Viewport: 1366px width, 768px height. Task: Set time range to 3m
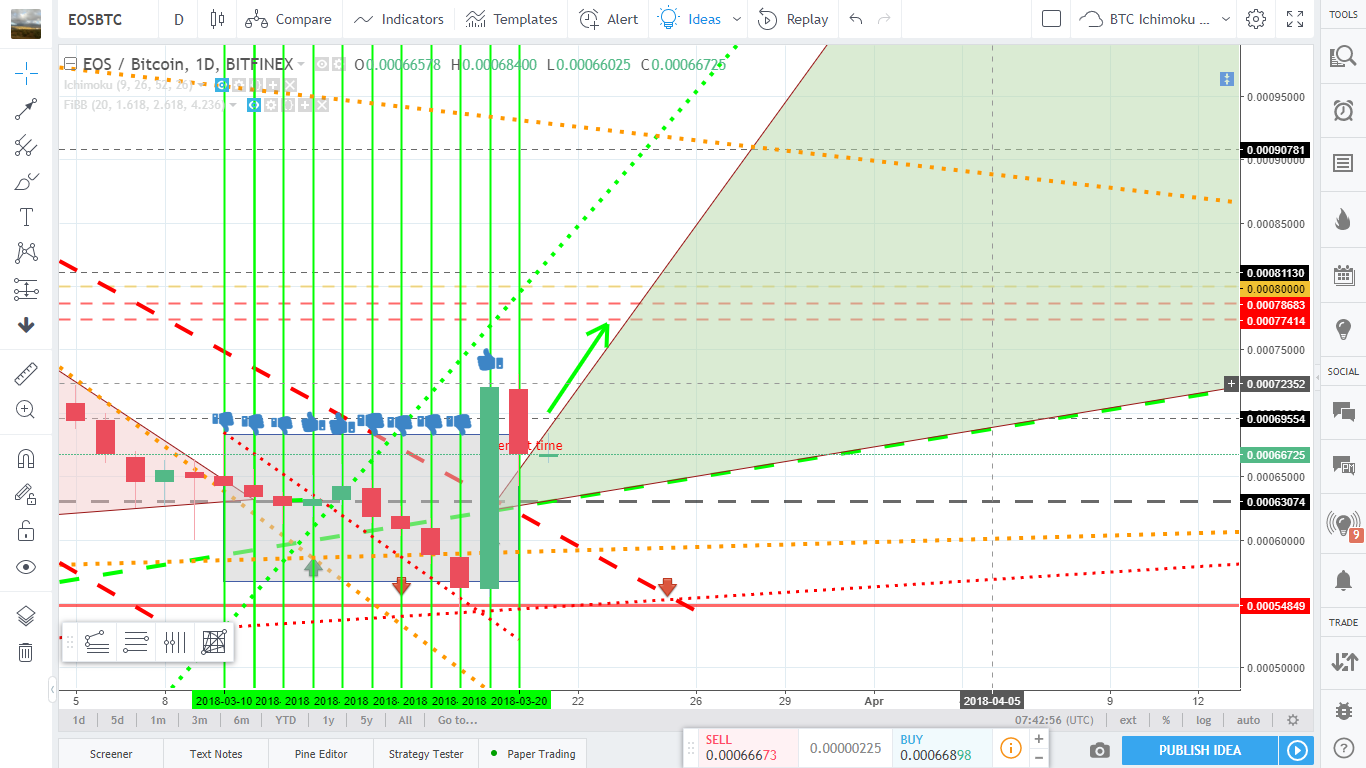[x=199, y=720]
